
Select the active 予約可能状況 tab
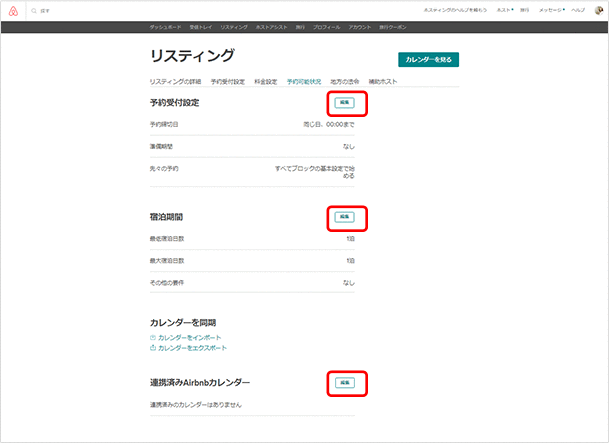click(304, 82)
